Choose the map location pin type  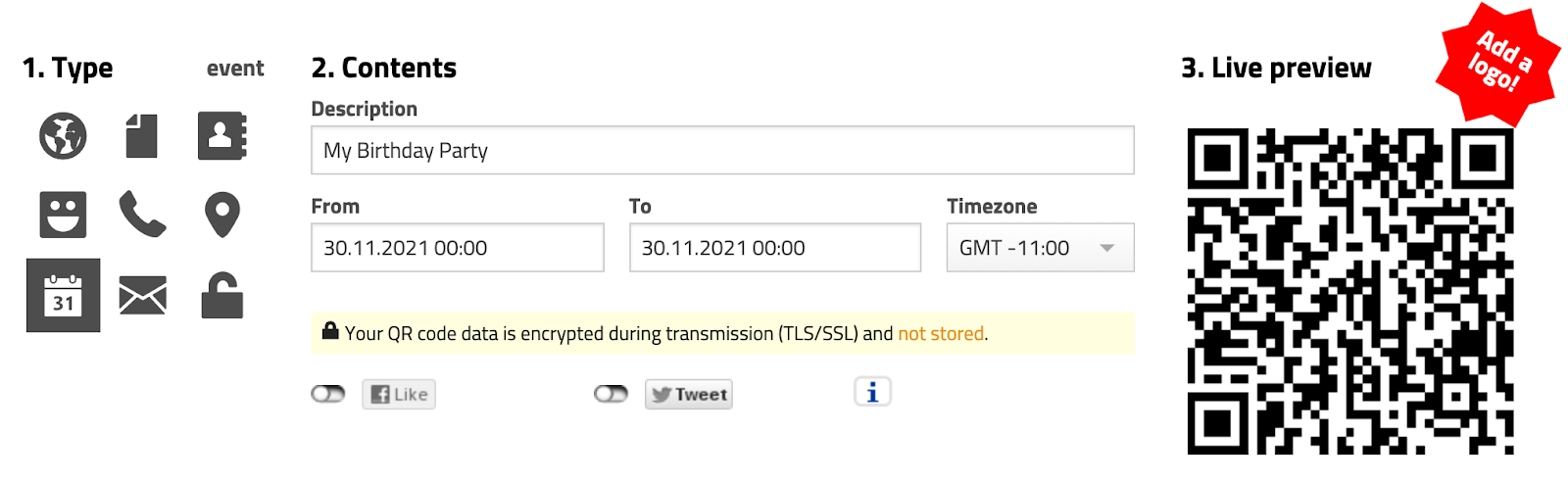click(x=222, y=215)
